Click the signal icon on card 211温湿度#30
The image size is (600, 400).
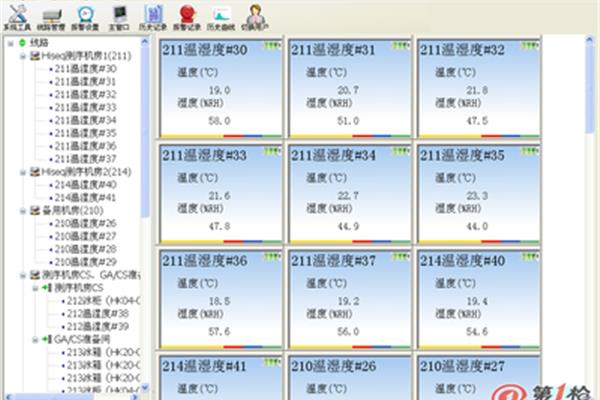[272, 46]
